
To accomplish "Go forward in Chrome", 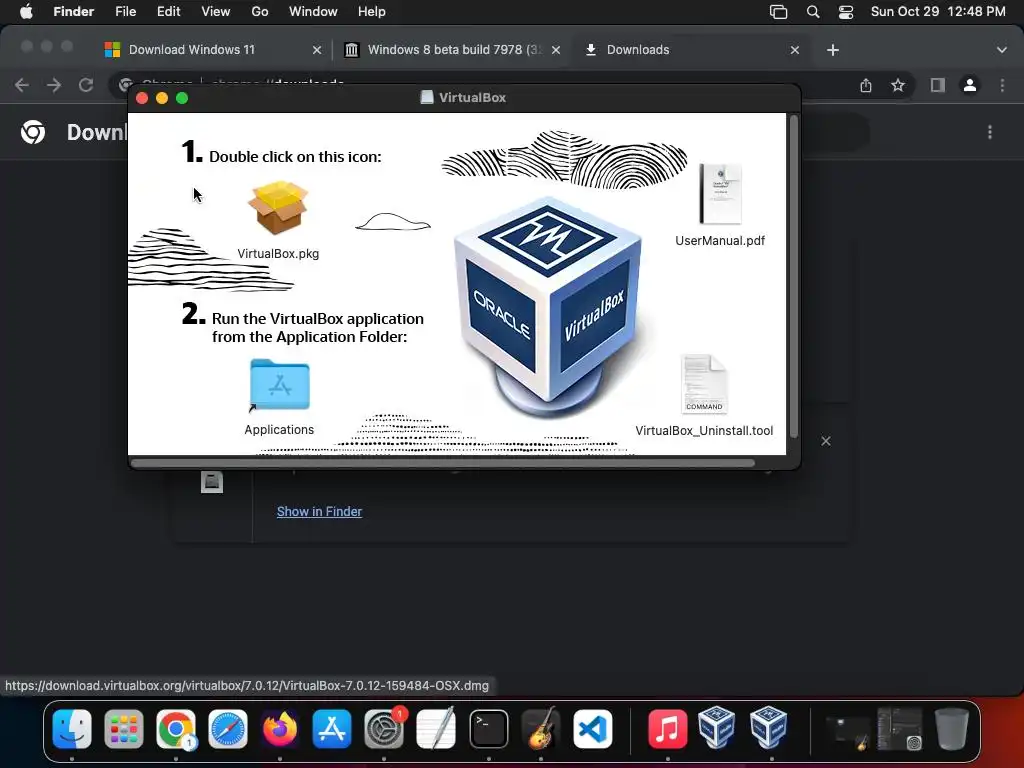I will point(54,85).
